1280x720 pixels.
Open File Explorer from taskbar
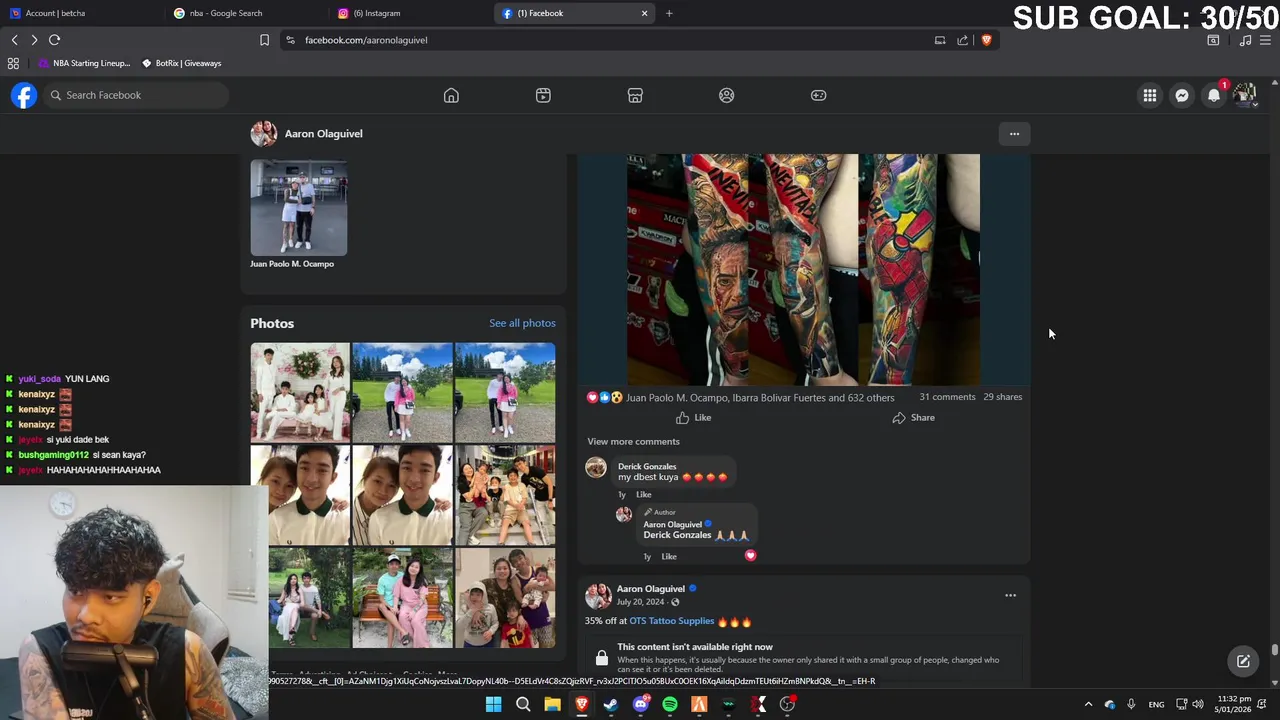552,704
